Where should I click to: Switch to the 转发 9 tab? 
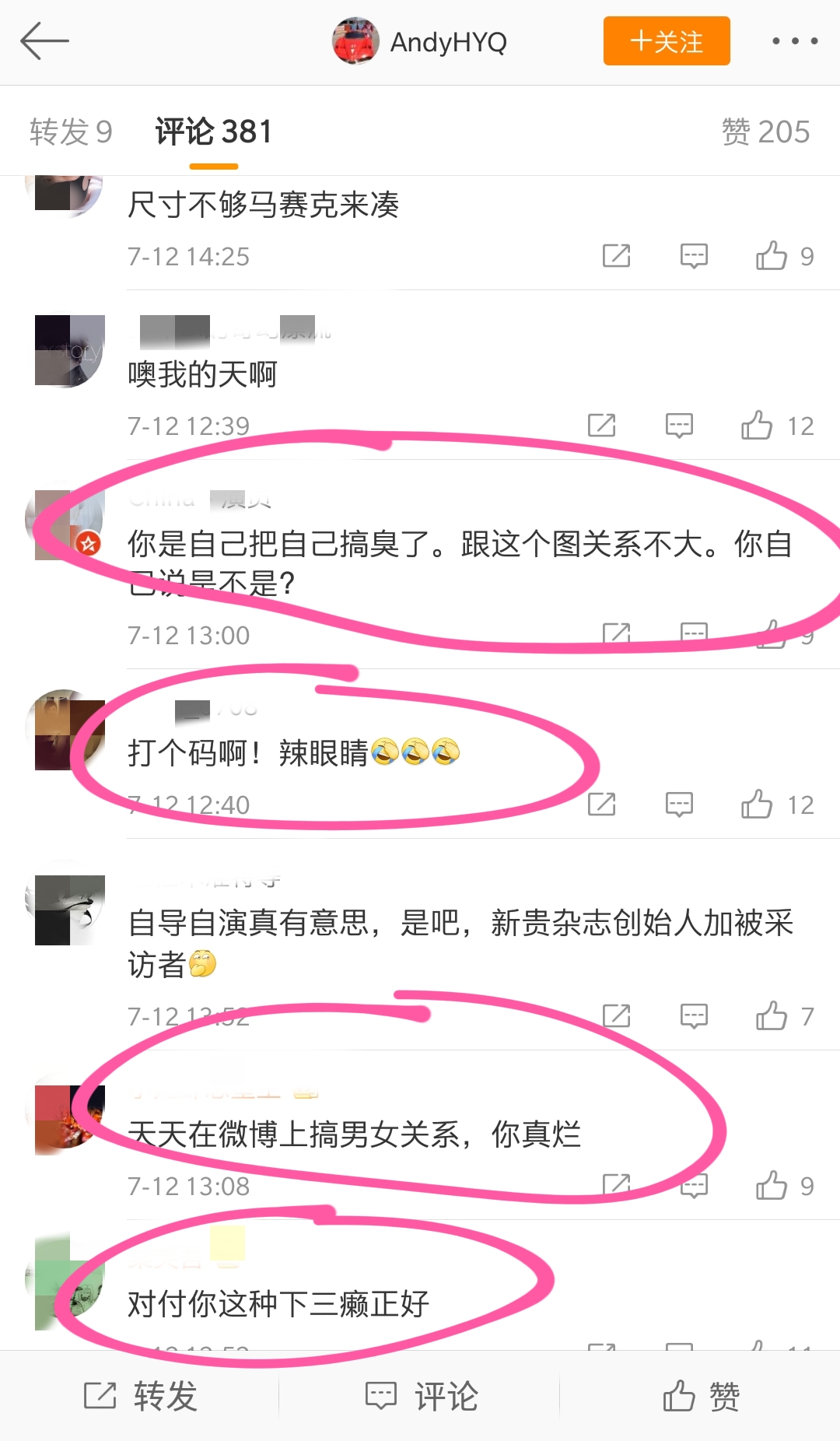[71, 131]
